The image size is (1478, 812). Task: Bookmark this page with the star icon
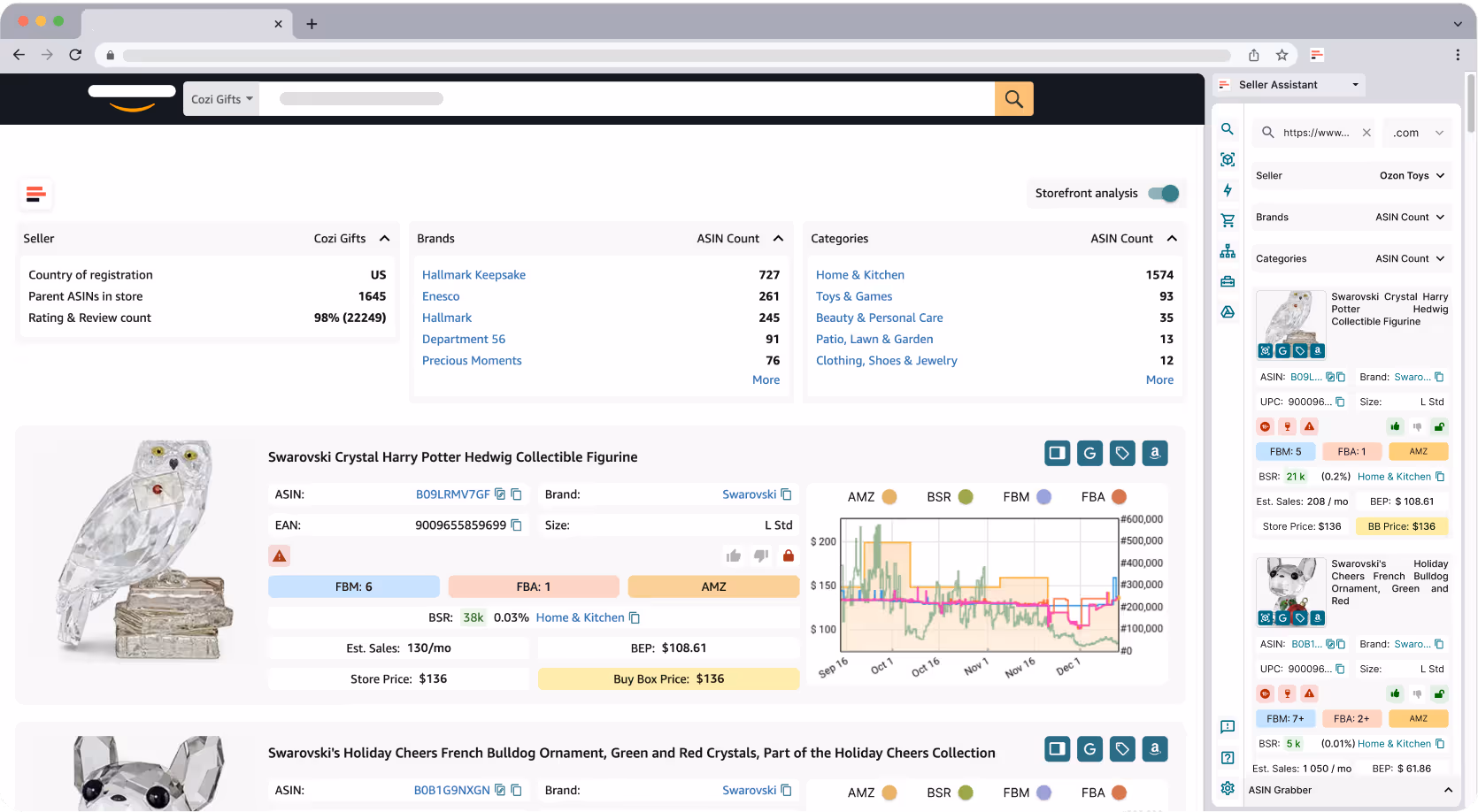click(x=1282, y=55)
